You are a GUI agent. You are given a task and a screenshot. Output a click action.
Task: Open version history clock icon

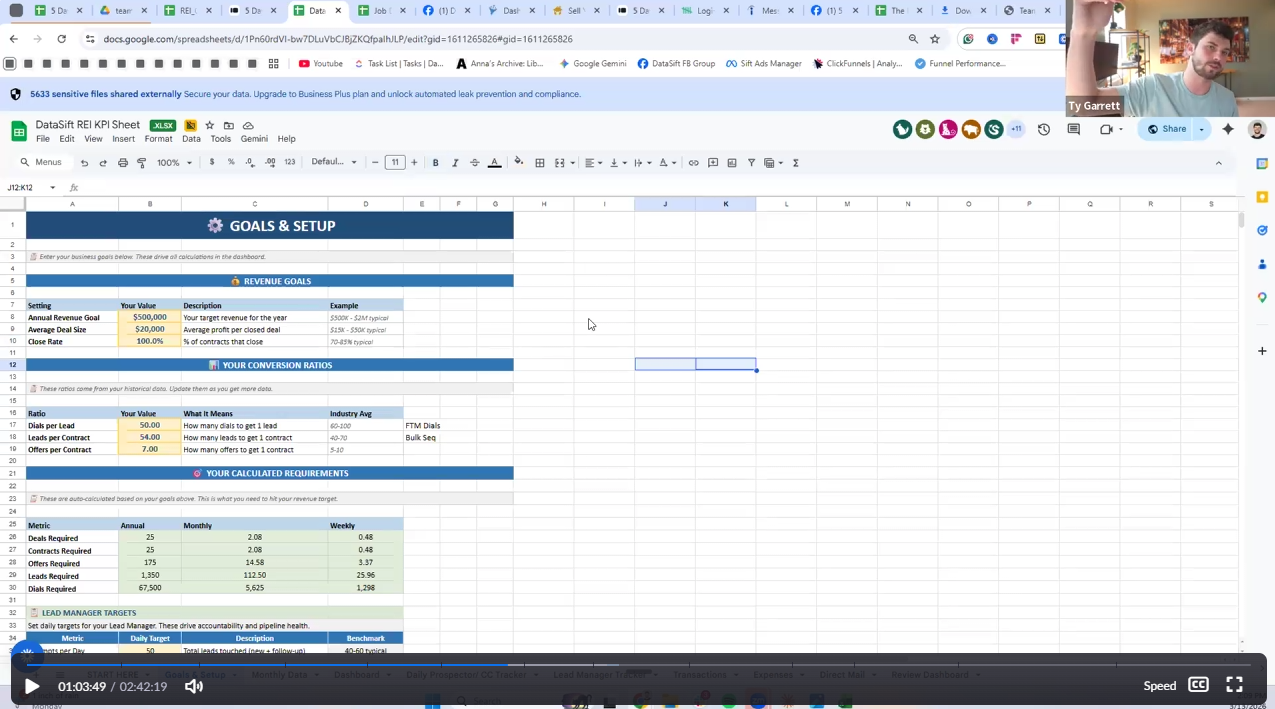click(x=1044, y=129)
